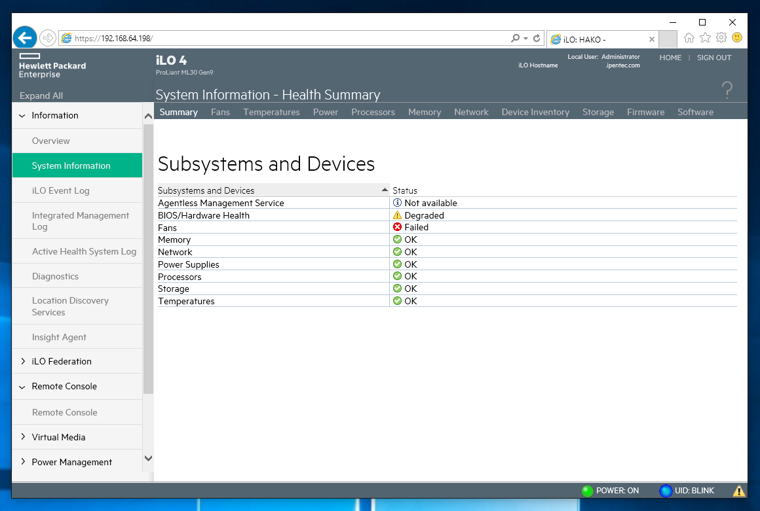Collapse the Information section chevron
Screen dimensions: 760x511
tap(22, 116)
